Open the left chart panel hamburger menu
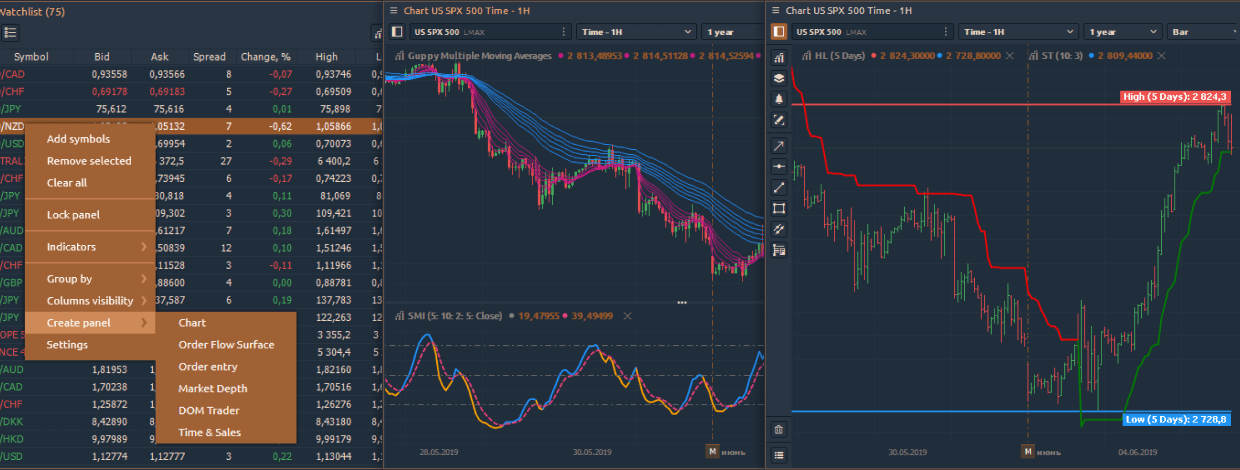This screenshot has height=470, width=1240. click(392, 10)
